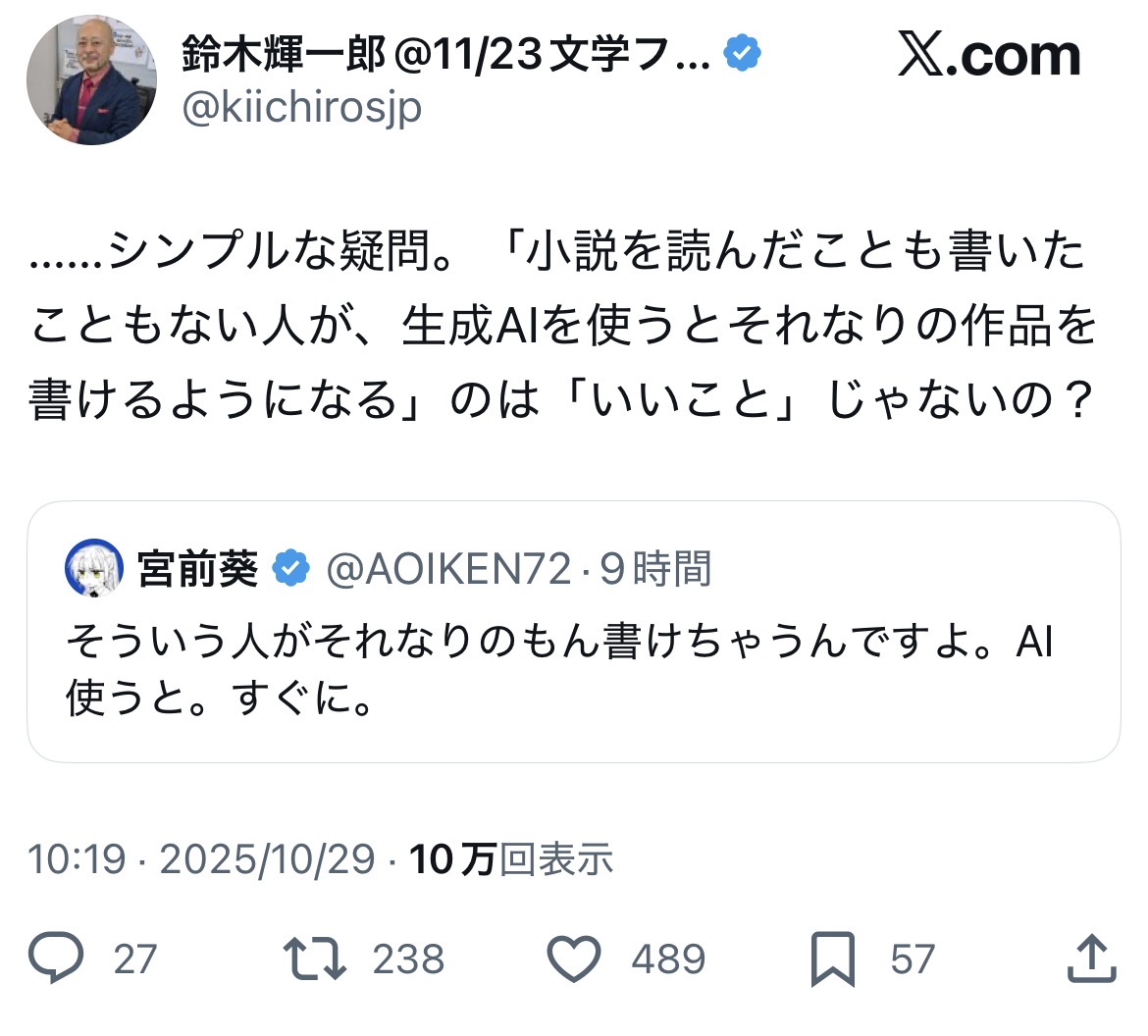Open 宮前葵's avatar in quoted post

pos(94,568)
